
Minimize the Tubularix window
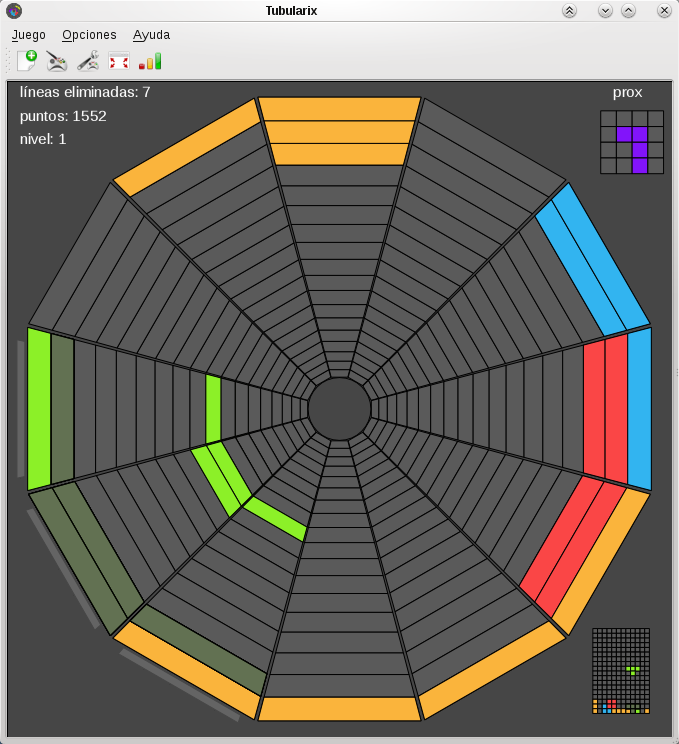(x=605, y=10)
